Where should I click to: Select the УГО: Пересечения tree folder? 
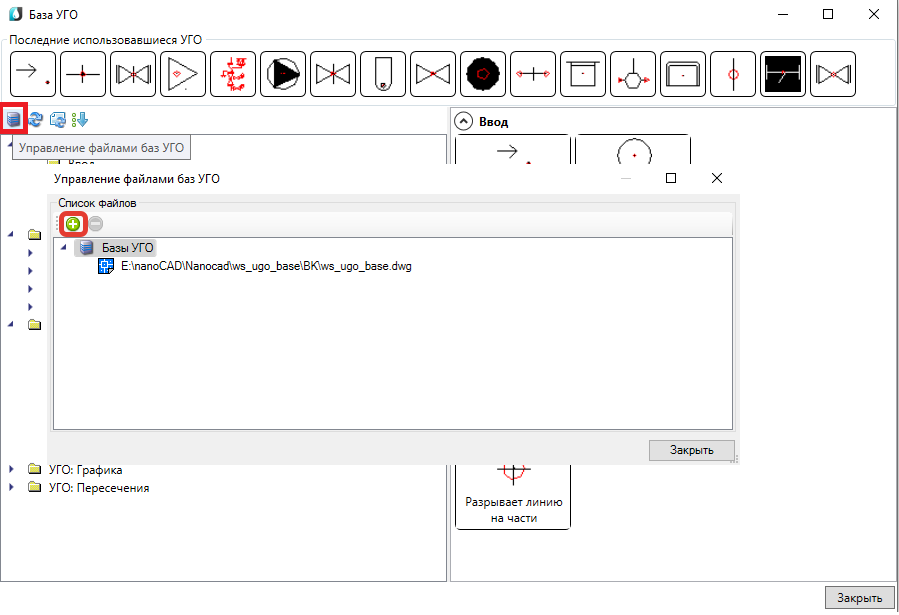(x=99, y=488)
